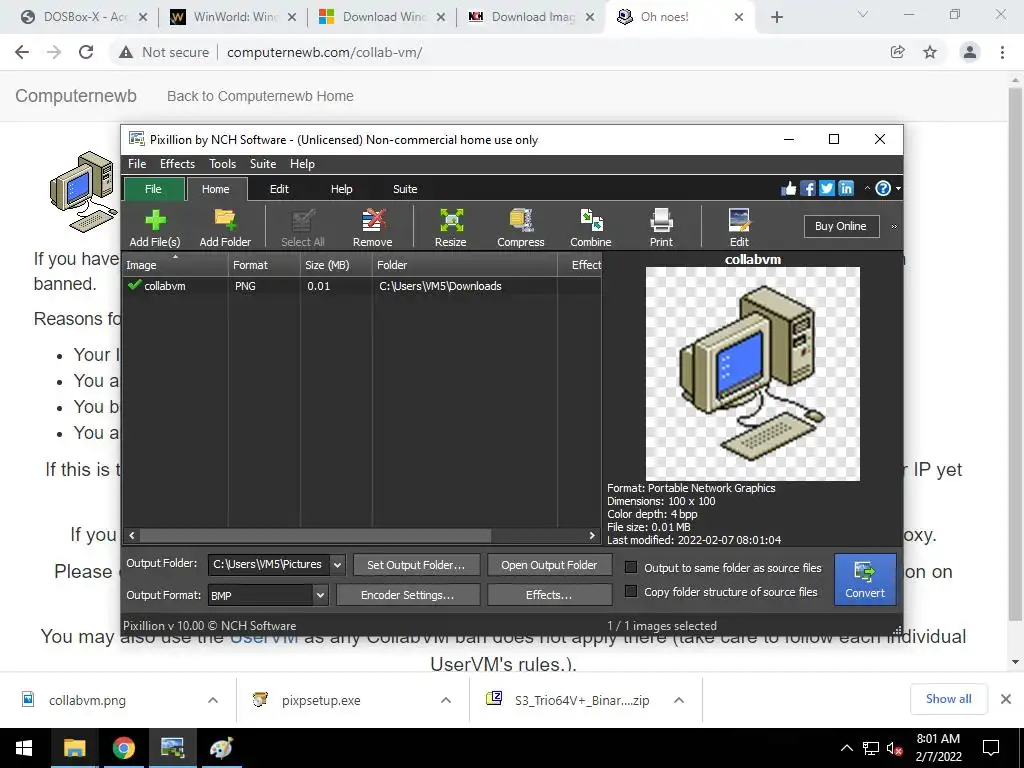This screenshot has width=1024, height=768.
Task: Open the Effects menu
Action: click(177, 164)
